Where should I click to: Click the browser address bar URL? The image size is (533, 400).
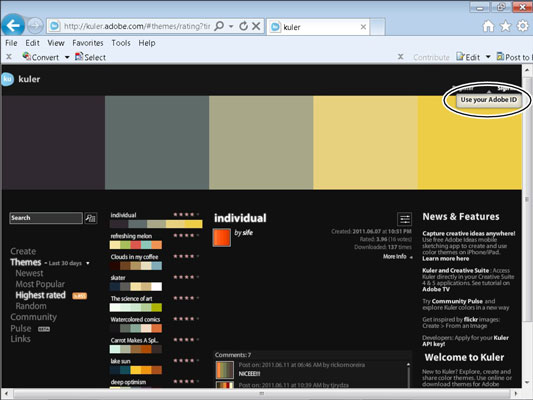(137, 26)
